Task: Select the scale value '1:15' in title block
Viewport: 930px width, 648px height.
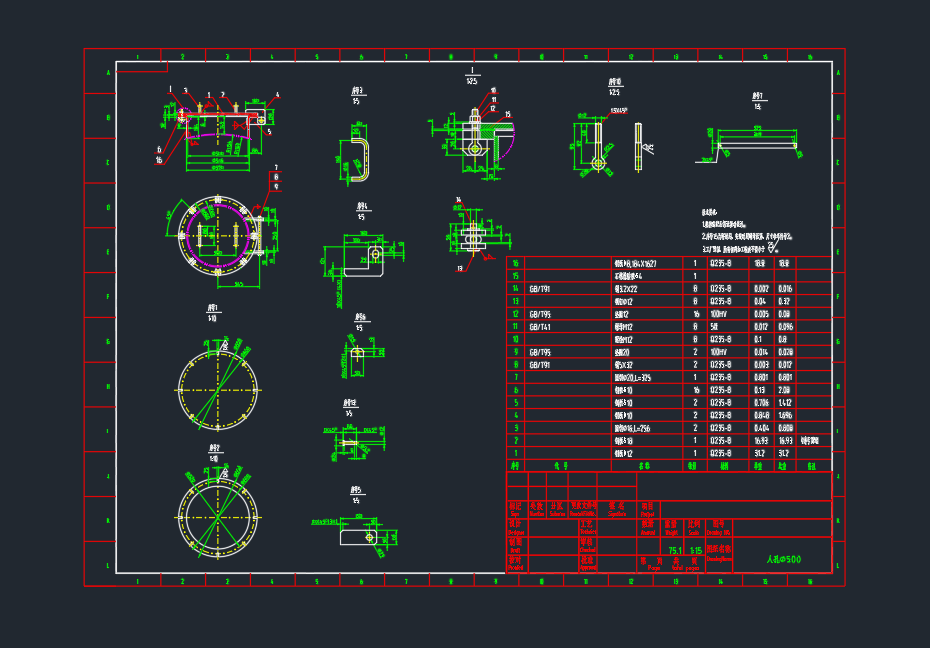Action: [696, 551]
